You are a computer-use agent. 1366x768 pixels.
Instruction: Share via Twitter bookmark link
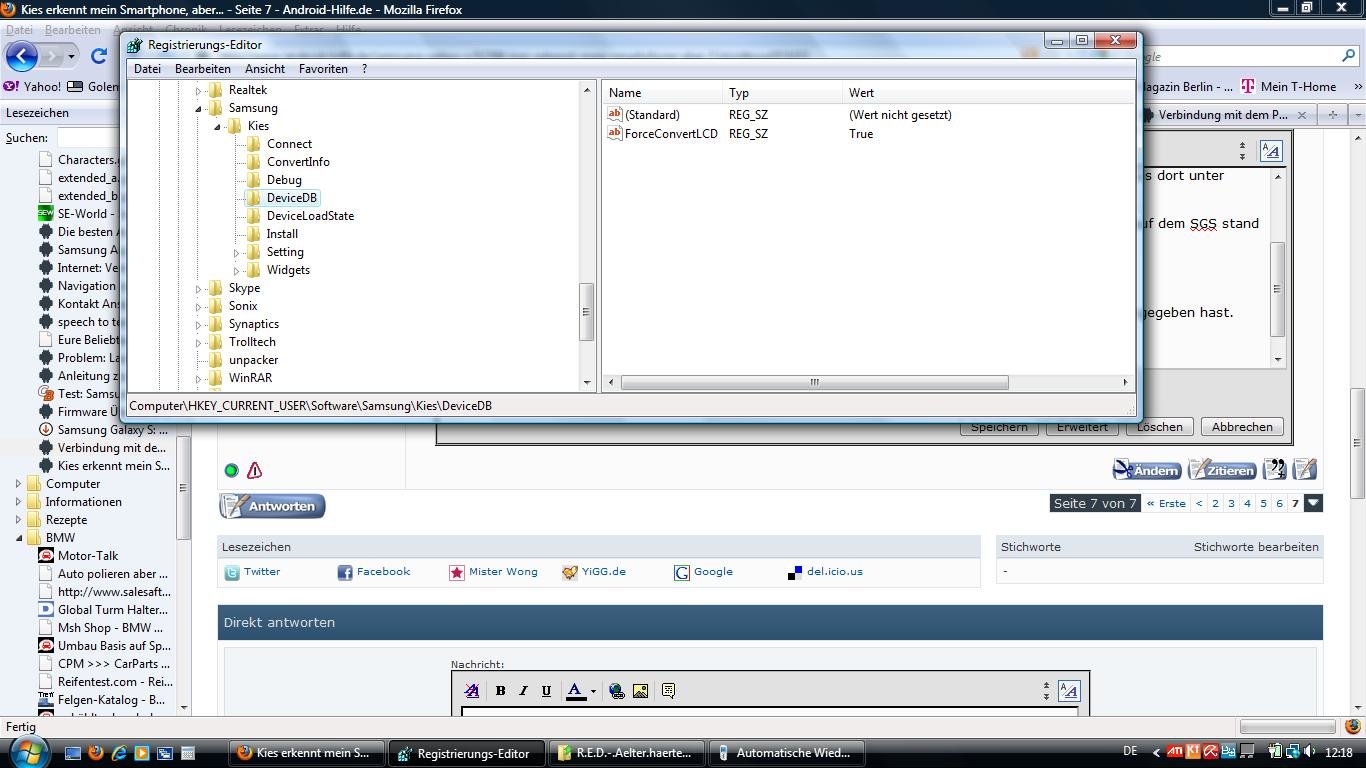click(262, 572)
